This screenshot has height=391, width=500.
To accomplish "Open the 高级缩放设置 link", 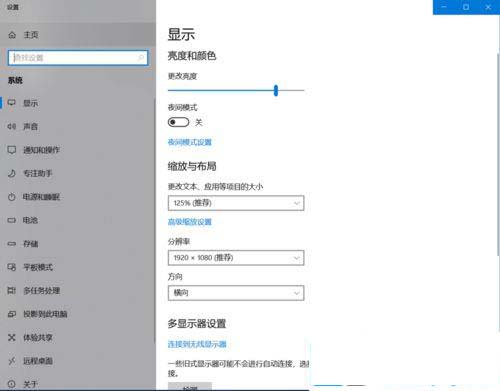I will pyautogui.click(x=190, y=222).
